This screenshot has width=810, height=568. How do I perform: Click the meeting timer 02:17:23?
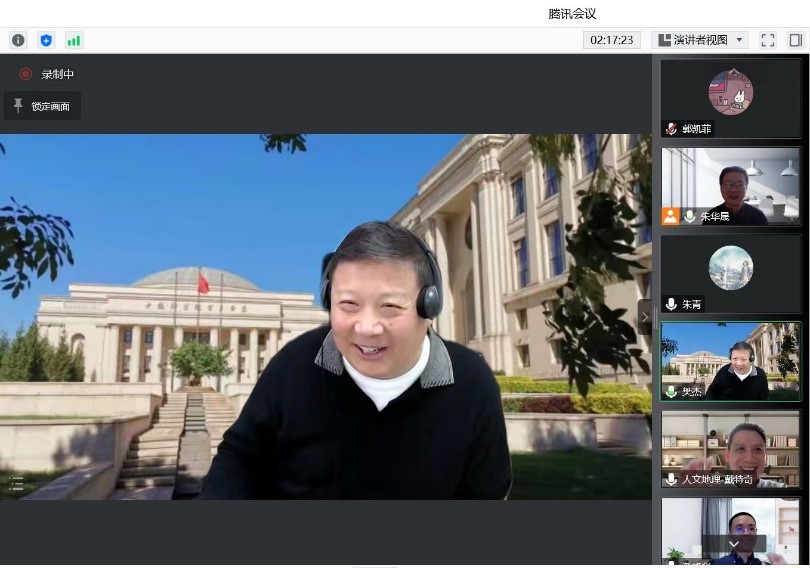click(x=611, y=40)
